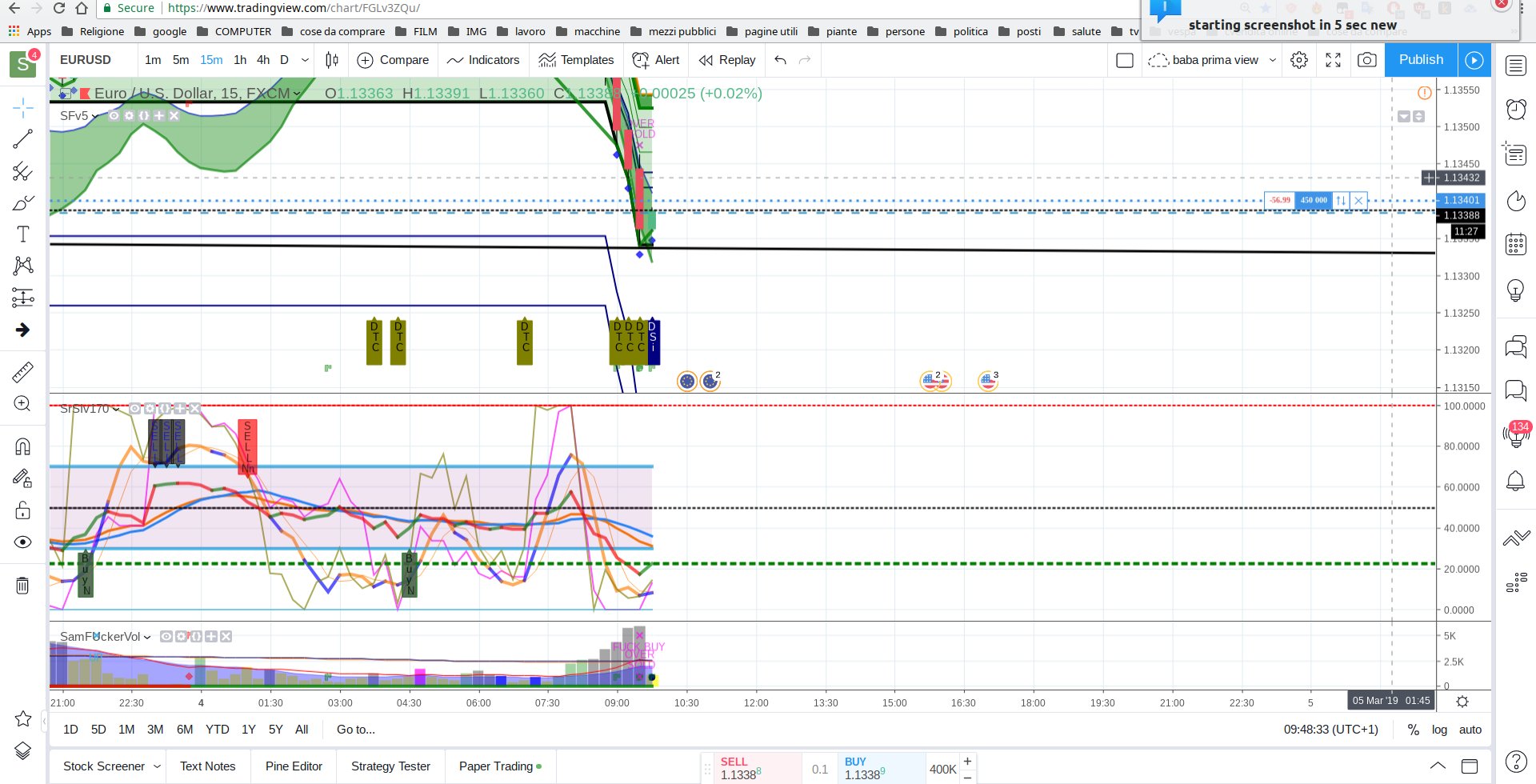Image resolution: width=1536 pixels, height=784 pixels.
Task: Open the candle chart style selector
Action: 332,60
